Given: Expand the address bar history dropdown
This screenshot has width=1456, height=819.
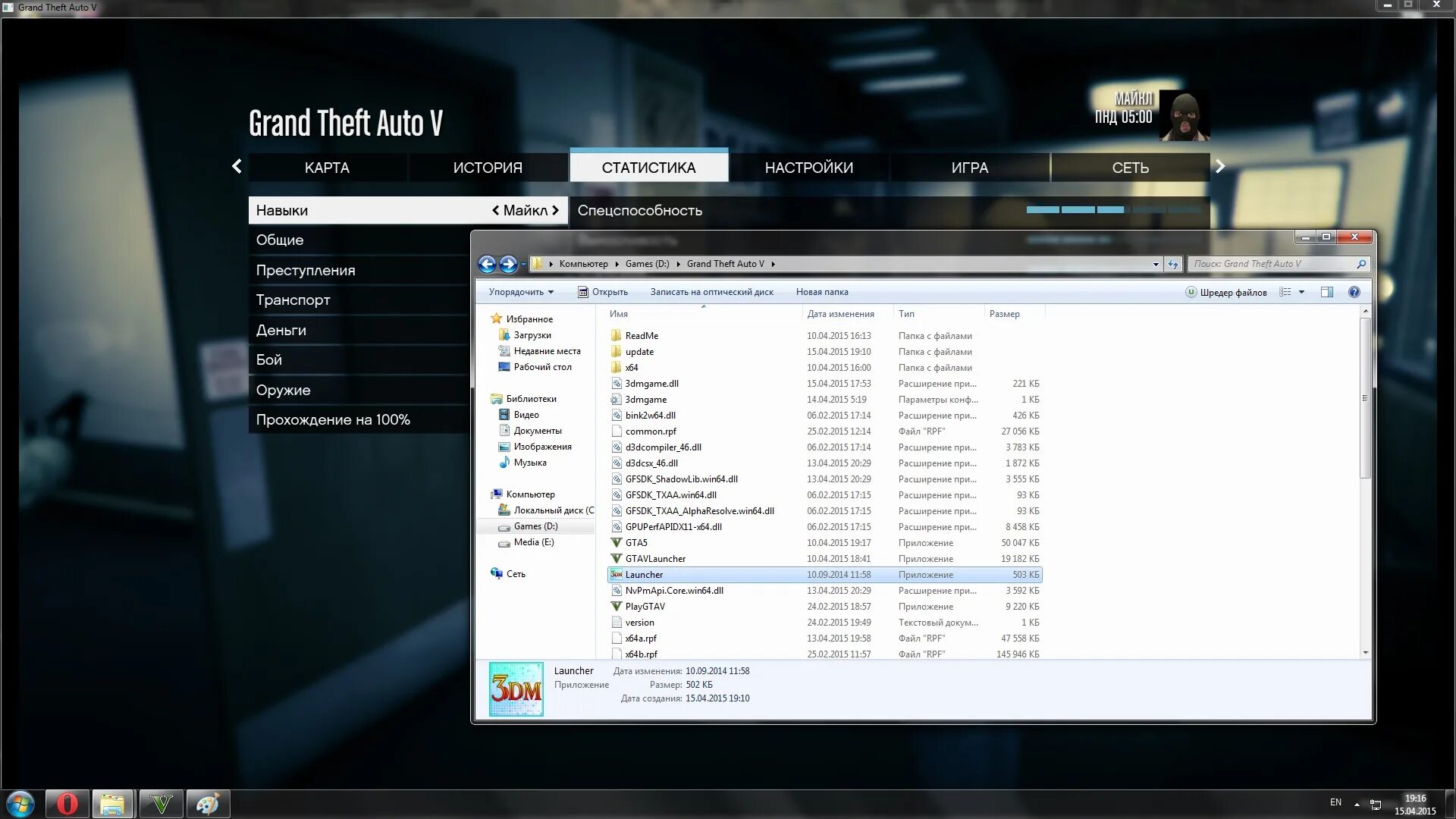Looking at the screenshot, I should pos(1156,264).
